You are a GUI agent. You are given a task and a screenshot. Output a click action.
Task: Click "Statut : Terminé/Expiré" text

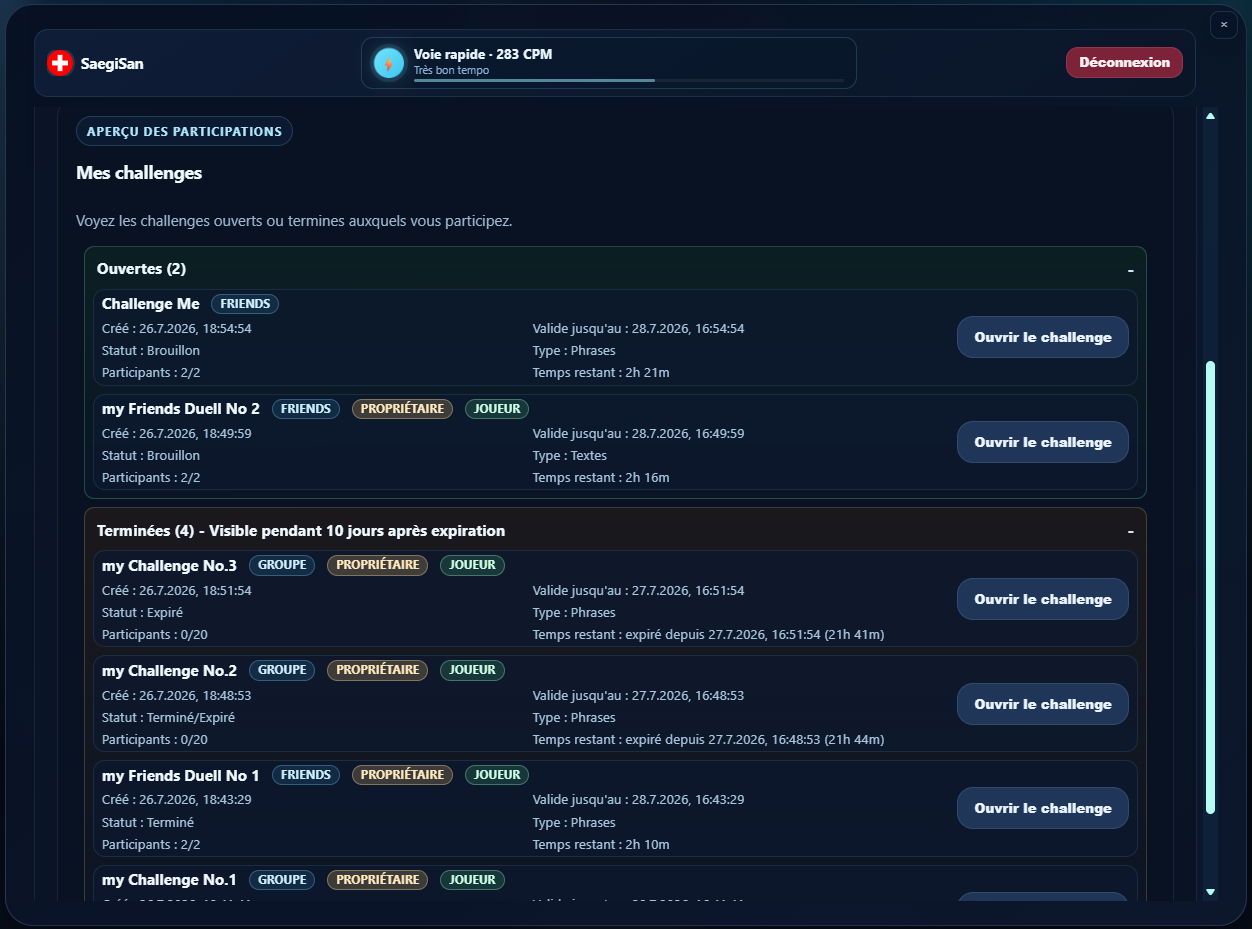(x=168, y=718)
